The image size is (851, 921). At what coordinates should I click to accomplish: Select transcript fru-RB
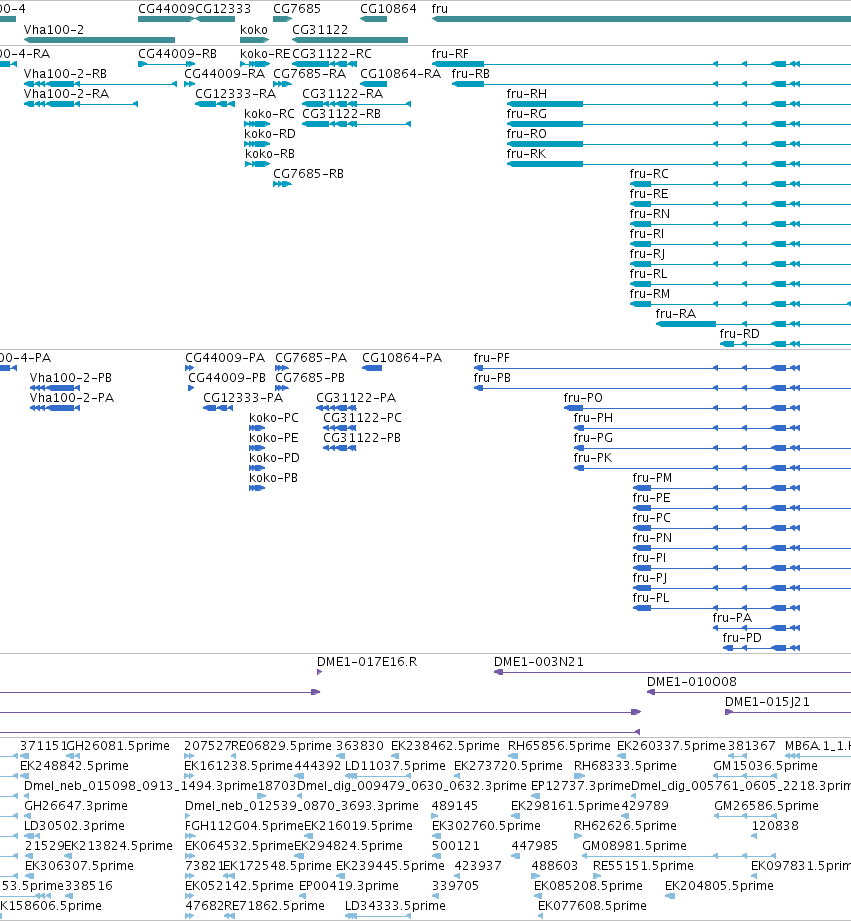pos(470,74)
